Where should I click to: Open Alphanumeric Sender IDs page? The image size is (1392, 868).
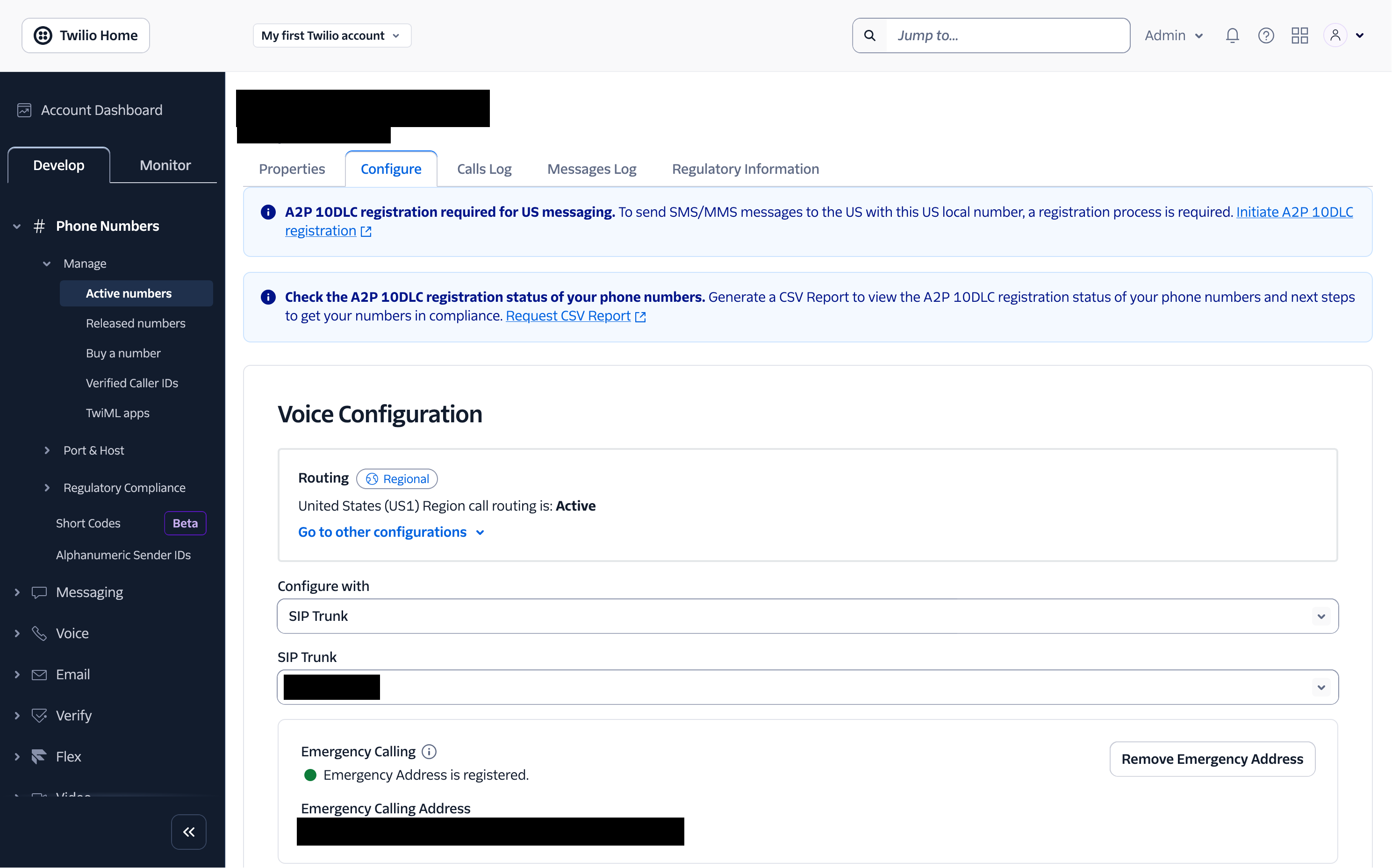point(123,555)
